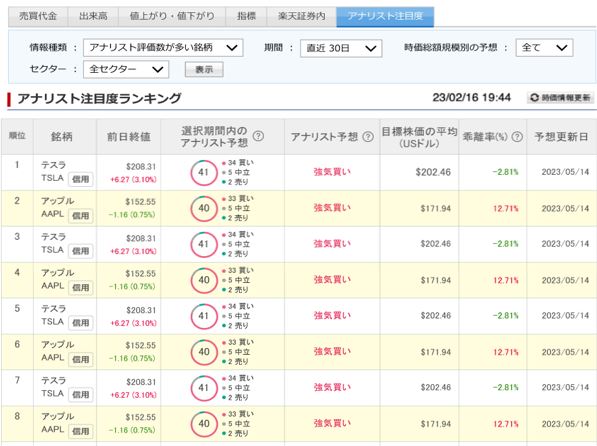The width and height of the screenshot is (597, 446).
Task: Click the 目標株価の平均 column header
Action: pyautogui.click(x=419, y=137)
